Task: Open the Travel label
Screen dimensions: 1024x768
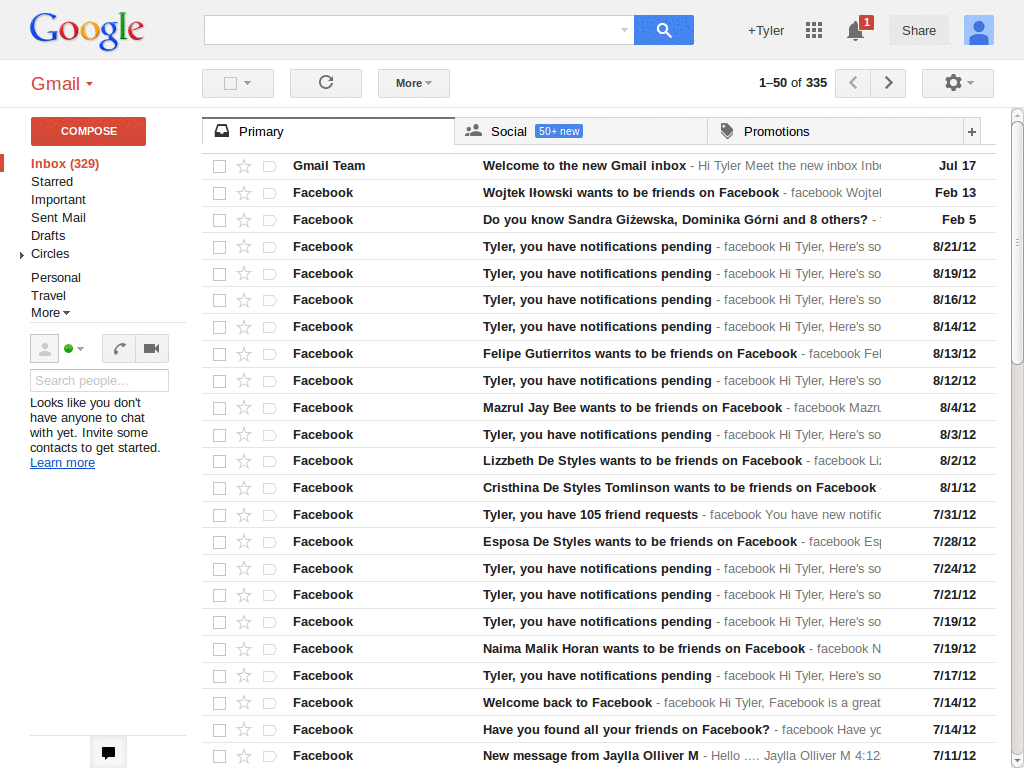Action: (48, 296)
